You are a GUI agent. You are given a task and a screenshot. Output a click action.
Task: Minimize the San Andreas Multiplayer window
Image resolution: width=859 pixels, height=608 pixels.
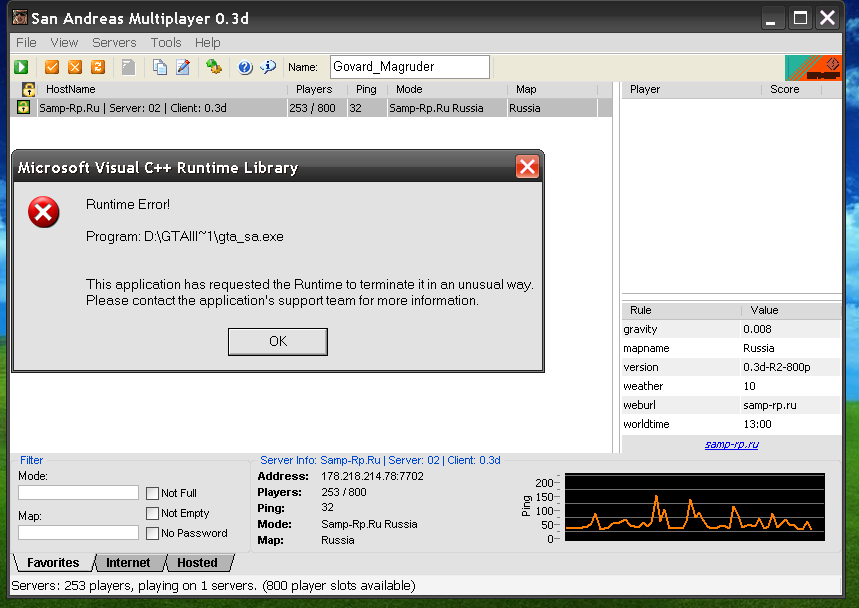pos(771,18)
